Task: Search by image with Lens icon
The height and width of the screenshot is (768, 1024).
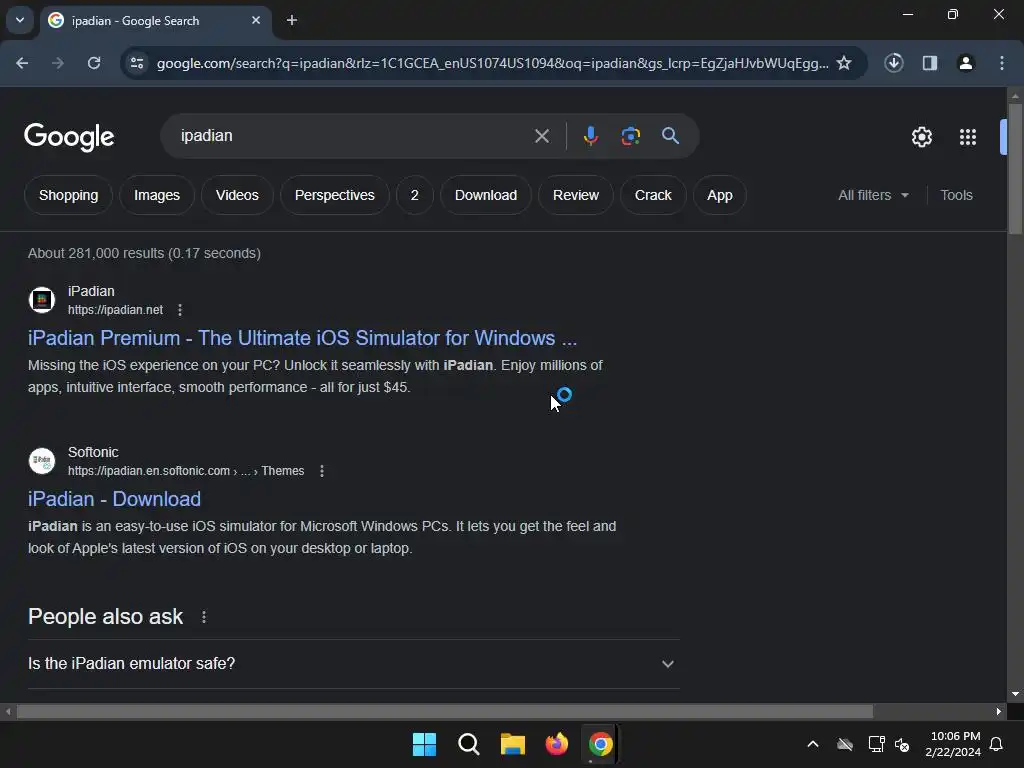Action: click(x=630, y=136)
